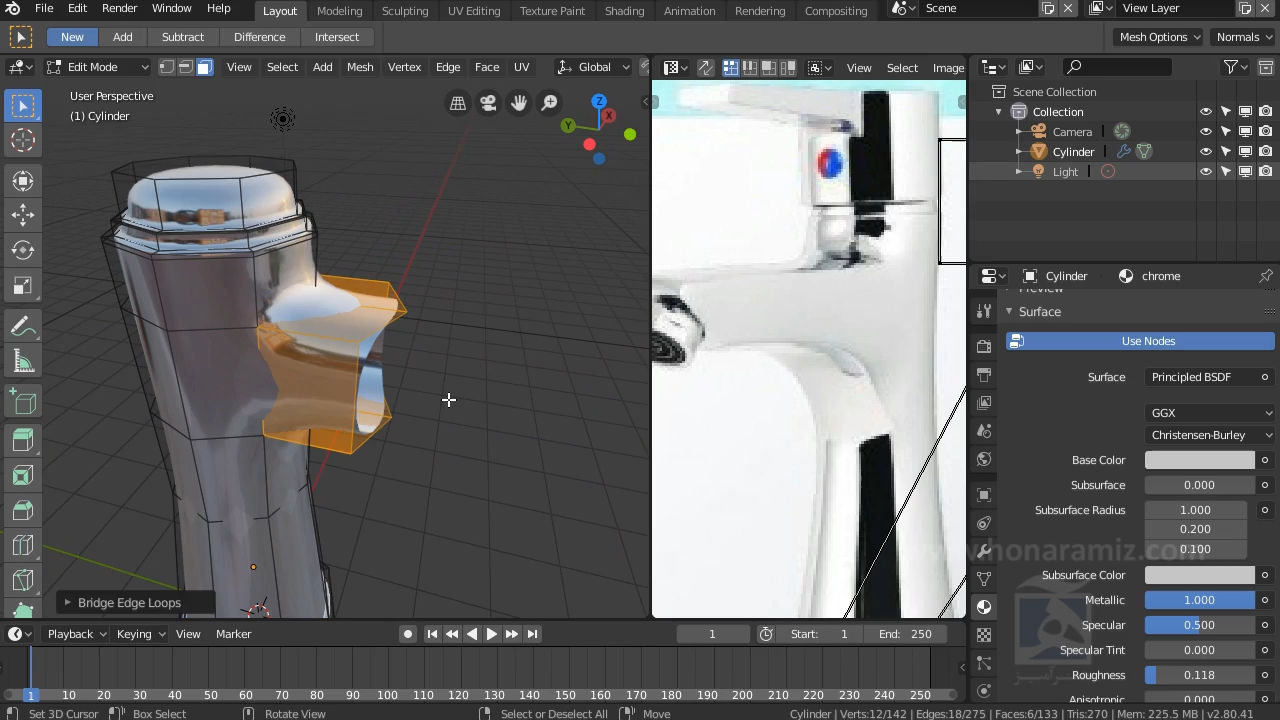
Task: Choose the Rotate tool
Action: [22, 250]
